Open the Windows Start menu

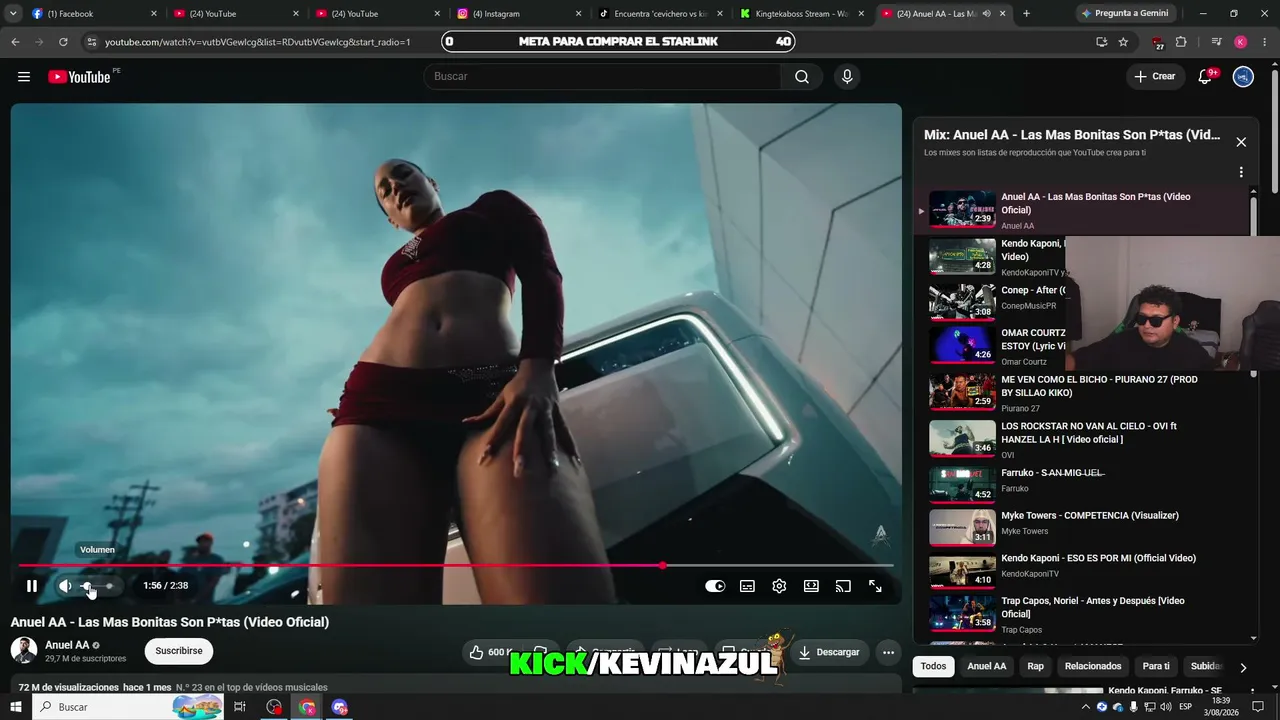click(x=15, y=707)
